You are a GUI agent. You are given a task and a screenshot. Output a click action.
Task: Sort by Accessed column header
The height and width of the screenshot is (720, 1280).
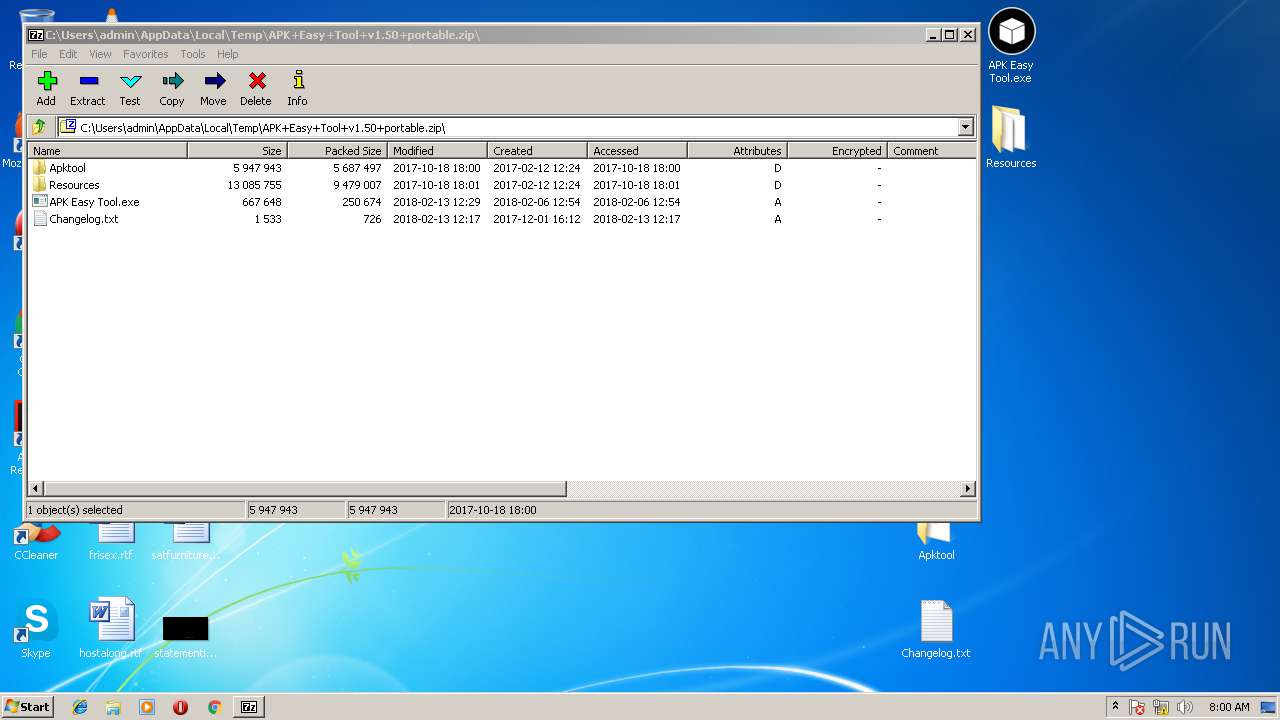point(637,150)
